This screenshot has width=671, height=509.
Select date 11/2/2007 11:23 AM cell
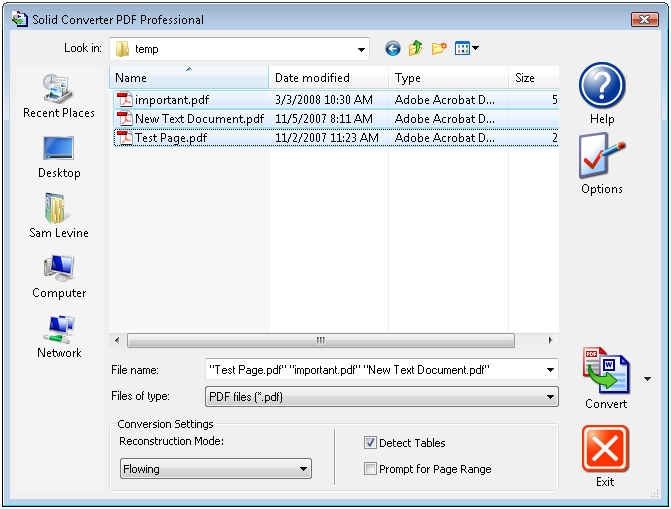pos(327,138)
